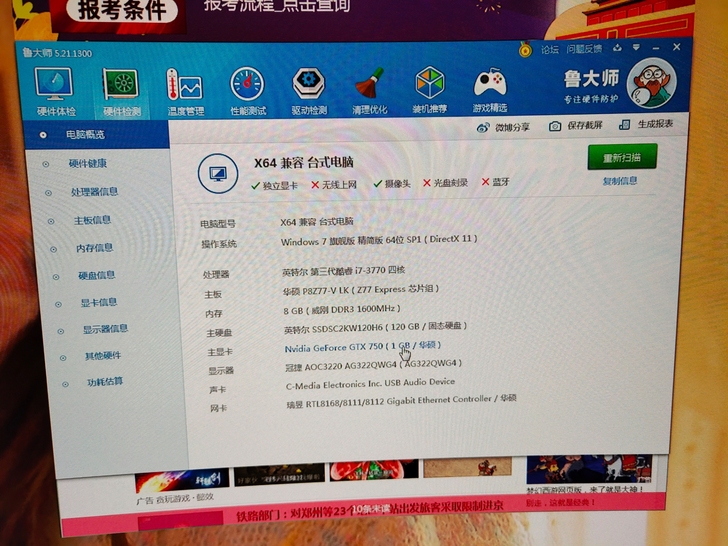Click 独立显卡 checkmark indicator
Screen dimensions: 728x546
[x=274, y=186]
